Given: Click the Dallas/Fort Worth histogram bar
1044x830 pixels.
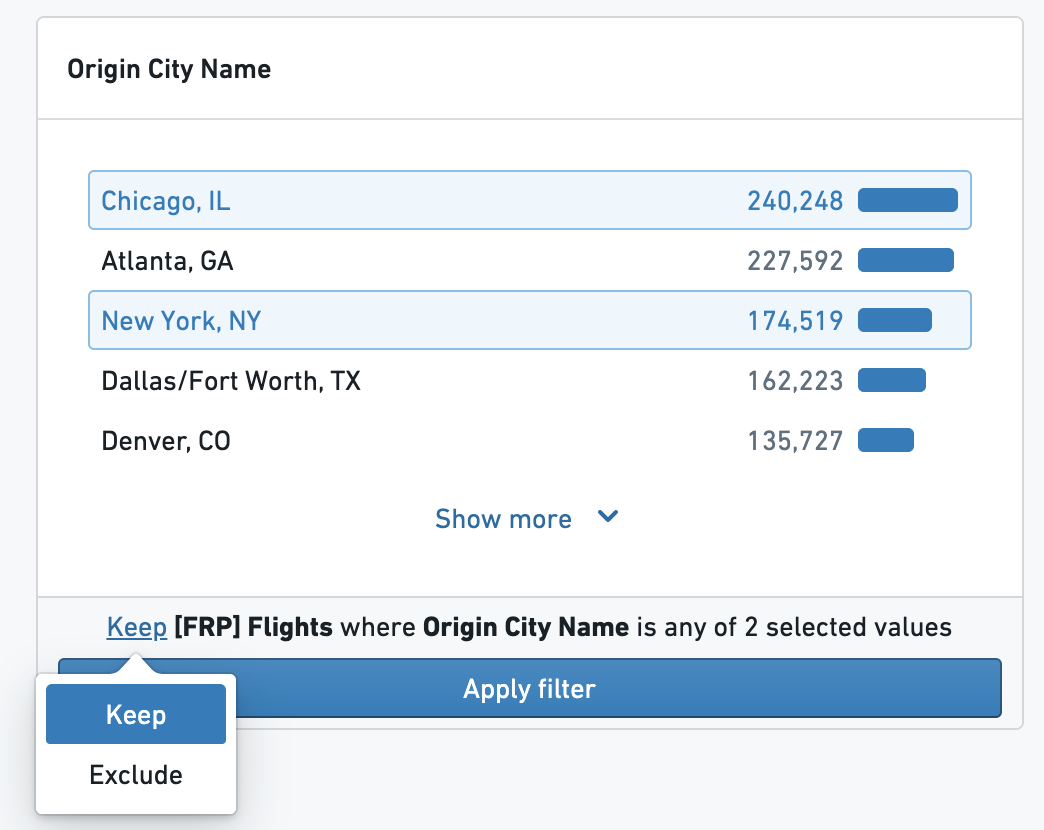Looking at the screenshot, I should [892, 380].
